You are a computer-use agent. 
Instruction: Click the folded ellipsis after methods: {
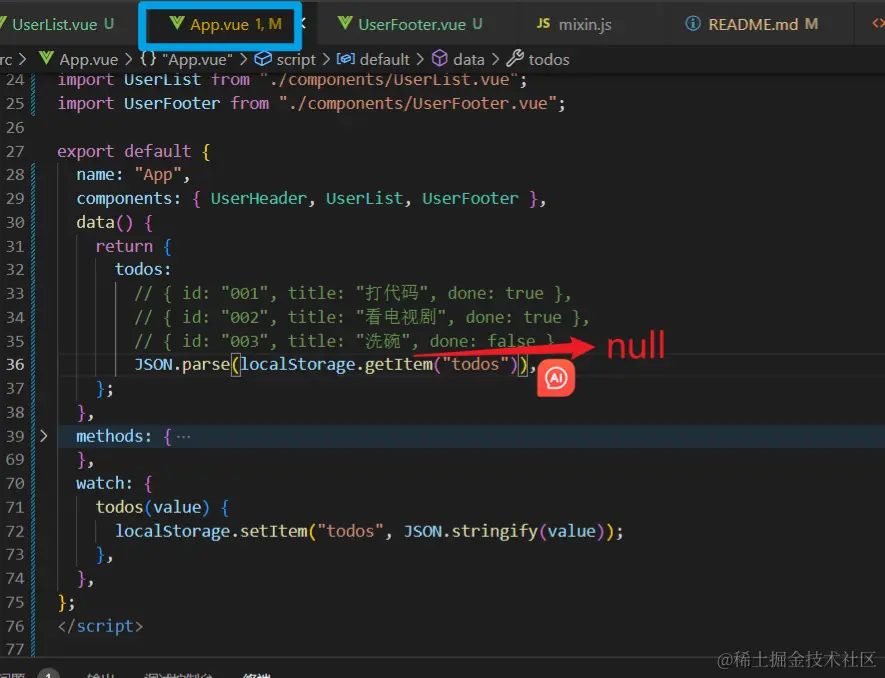click(183, 436)
